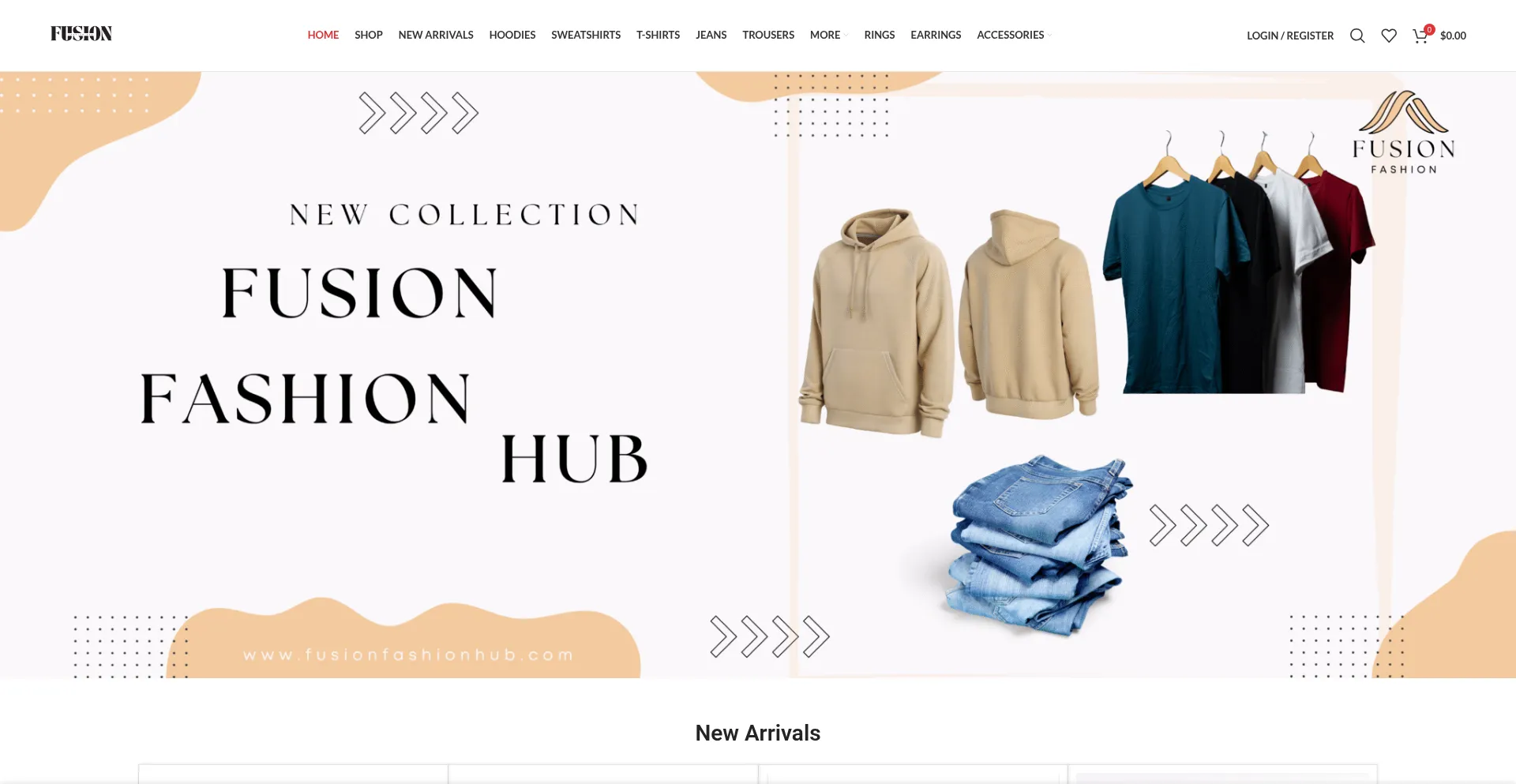The width and height of the screenshot is (1516, 784).
Task: Expand the MORE menu dropdown
Action: click(829, 35)
